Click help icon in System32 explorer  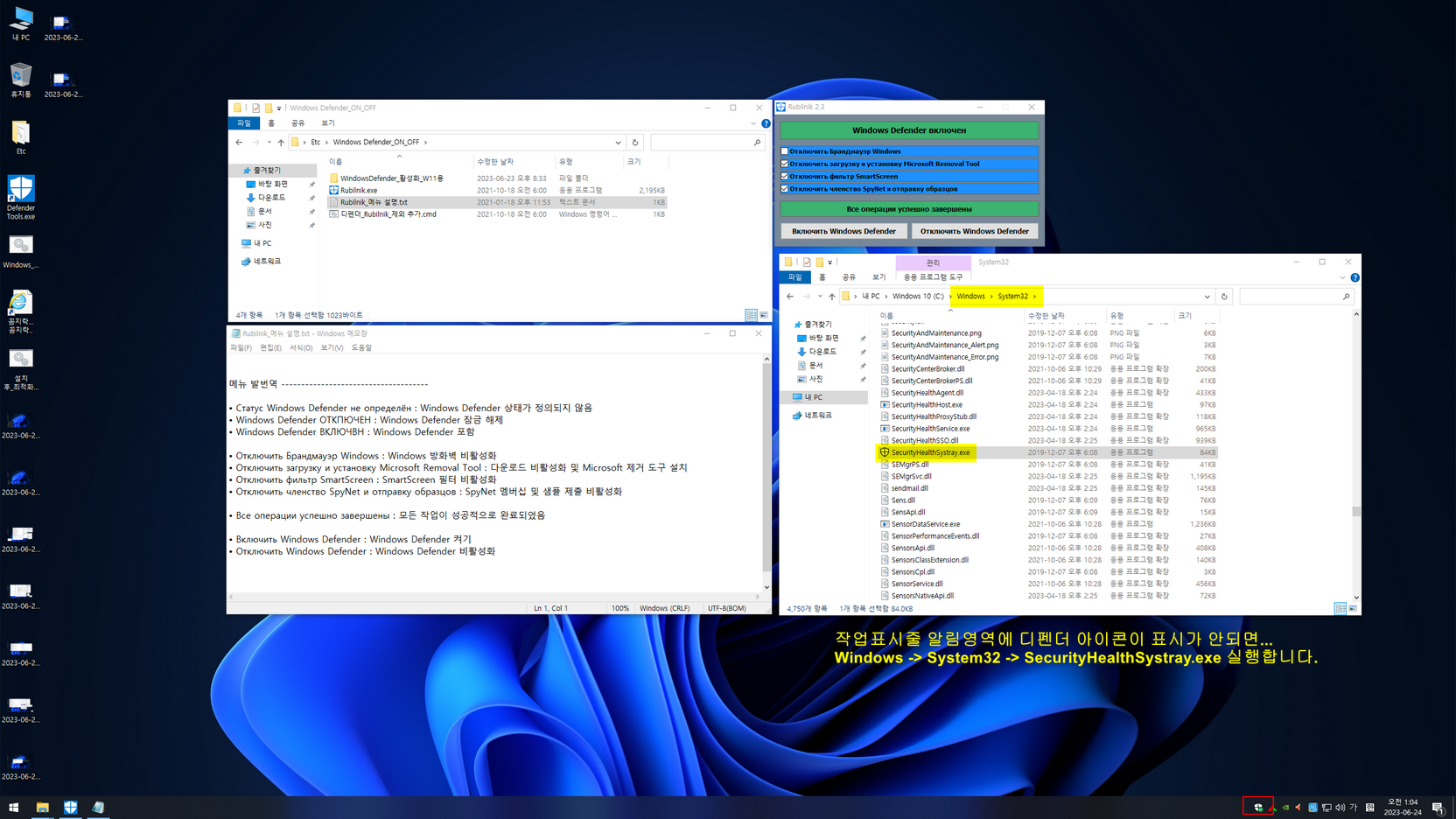pos(1354,277)
